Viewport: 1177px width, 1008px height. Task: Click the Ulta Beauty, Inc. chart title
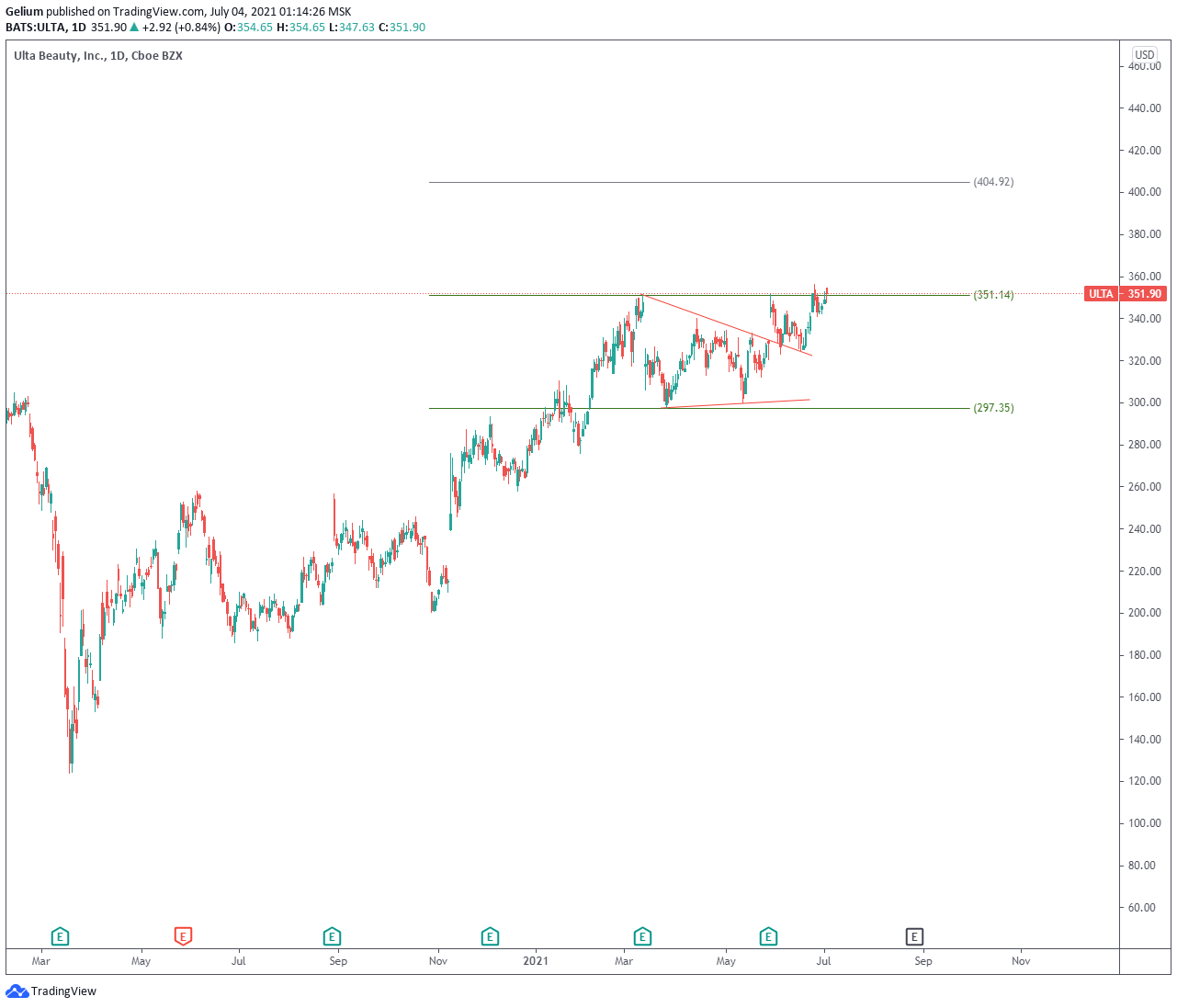tap(98, 56)
